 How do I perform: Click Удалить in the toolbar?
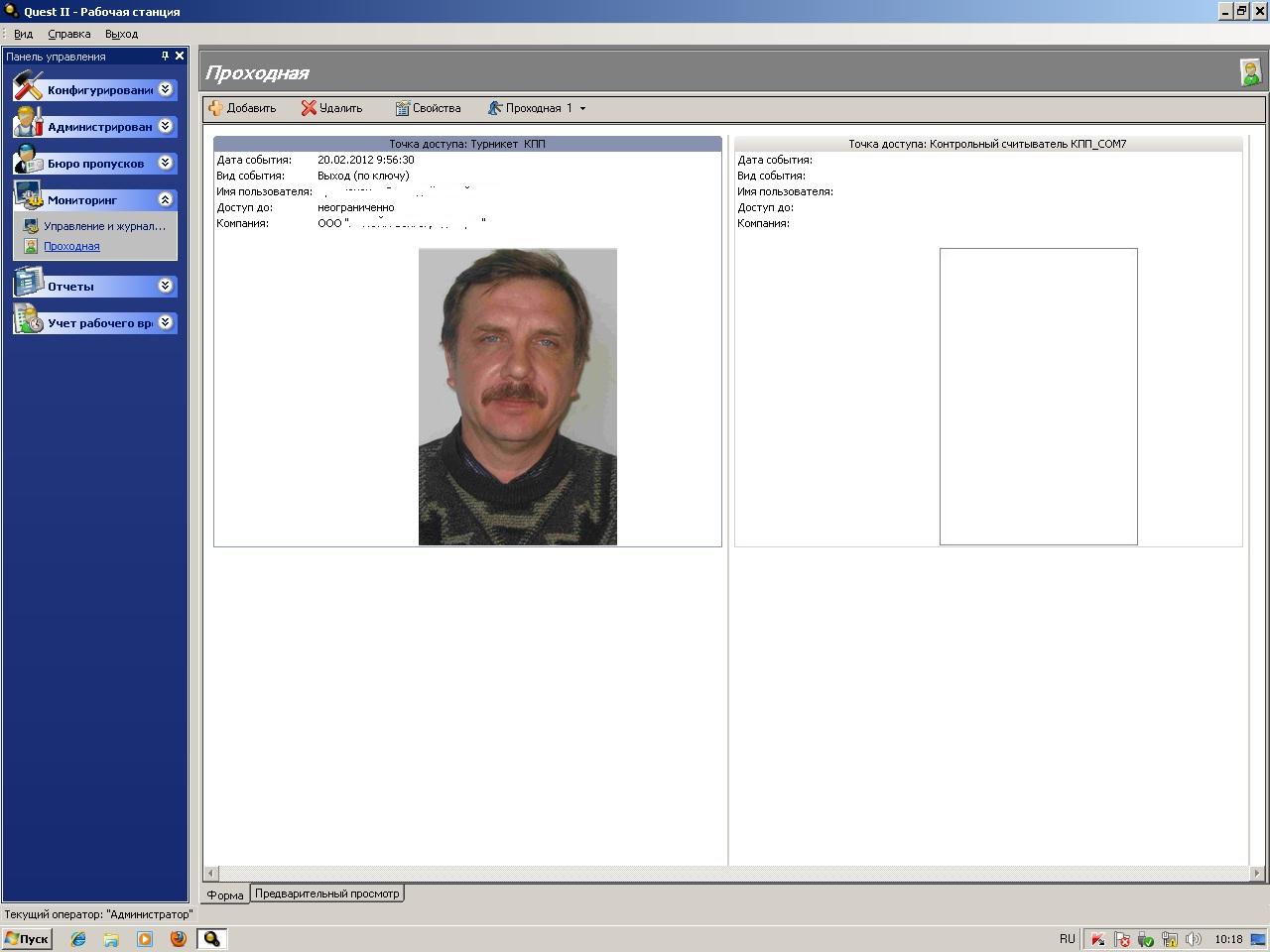[x=332, y=108]
